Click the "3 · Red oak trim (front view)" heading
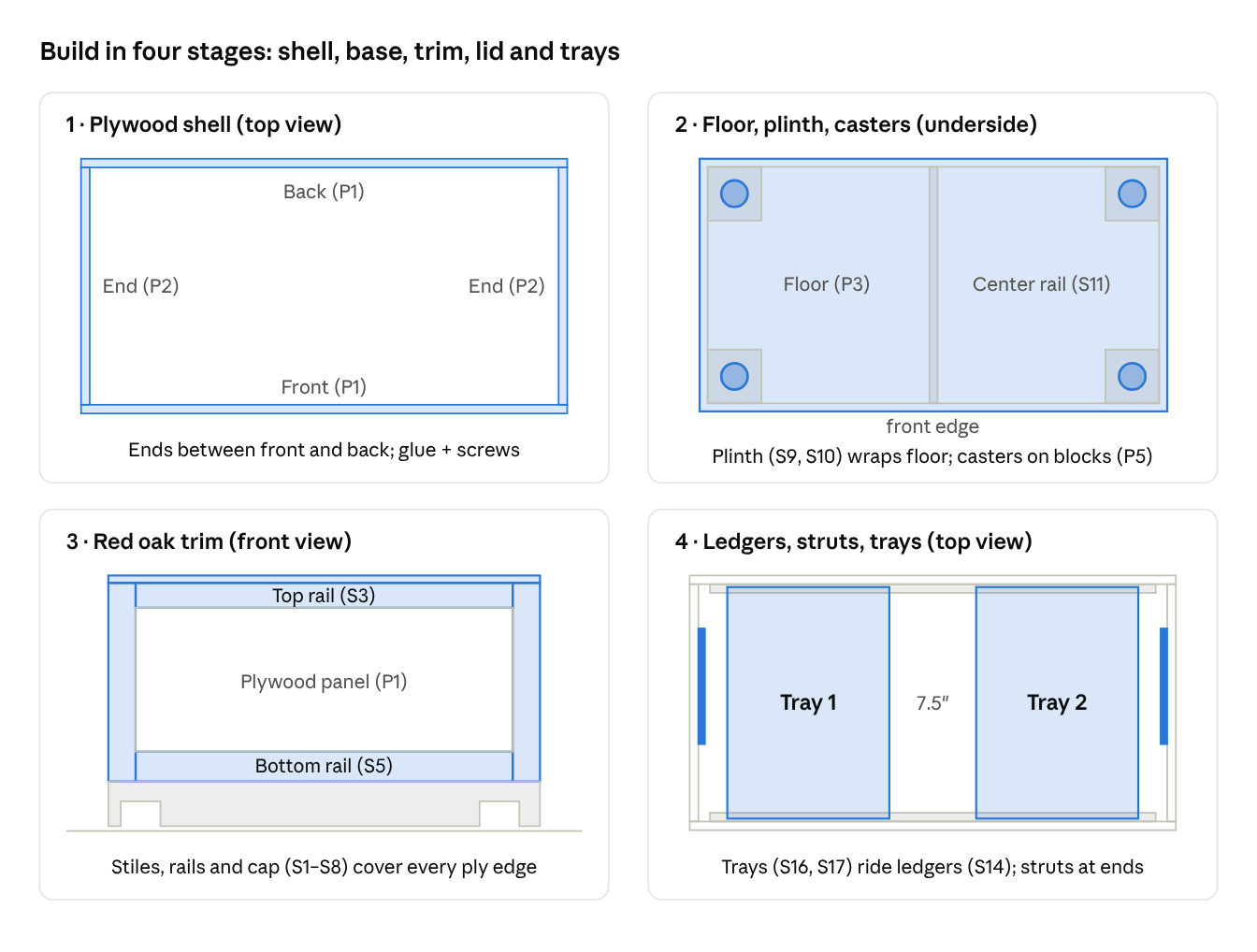 209,541
